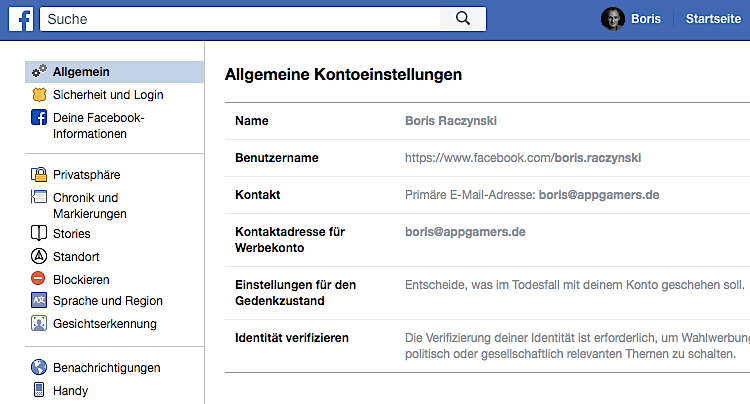Click the Allgemein gears icon
The image size is (750, 404).
click(39, 71)
